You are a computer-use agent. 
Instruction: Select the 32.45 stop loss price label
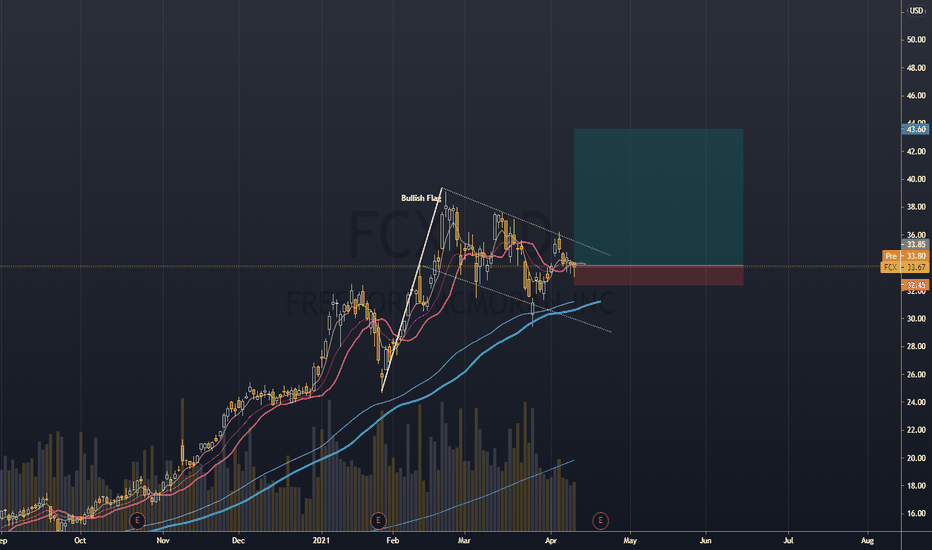coord(915,285)
